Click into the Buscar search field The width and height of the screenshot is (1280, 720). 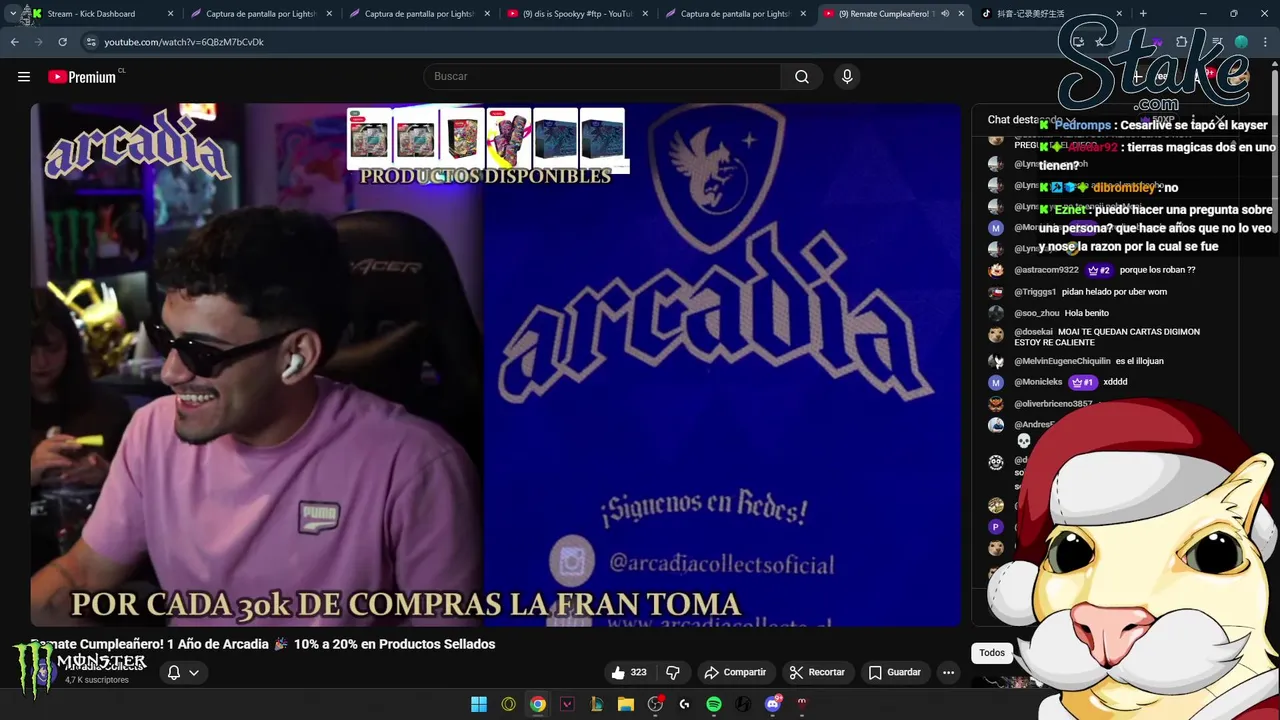tap(602, 77)
